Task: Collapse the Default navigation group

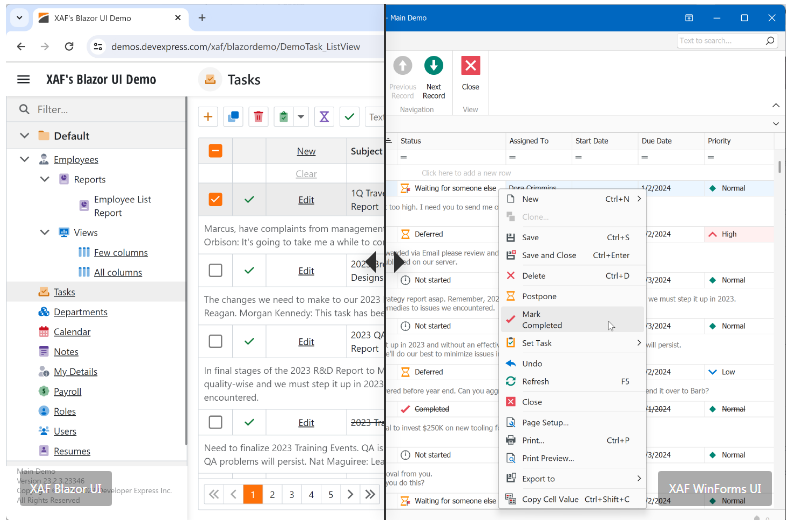Action: (x=24, y=135)
